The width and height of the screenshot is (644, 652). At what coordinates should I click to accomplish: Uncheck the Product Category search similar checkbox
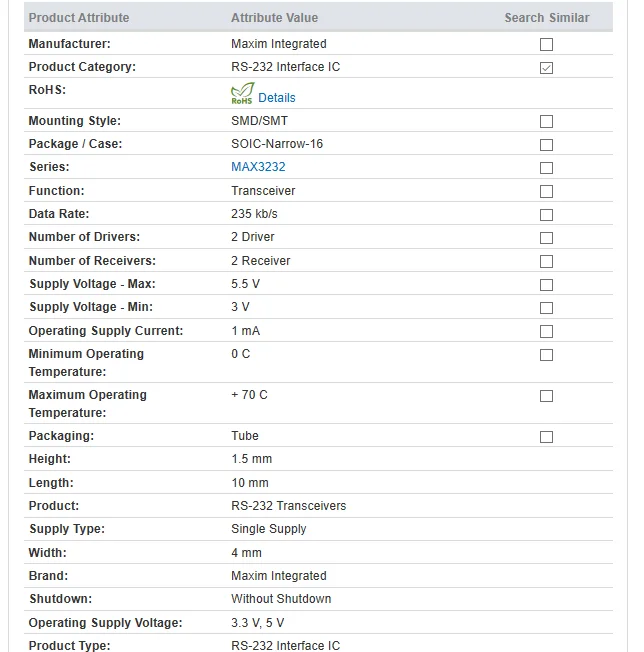pyautogui.click(x=546, y=68)
